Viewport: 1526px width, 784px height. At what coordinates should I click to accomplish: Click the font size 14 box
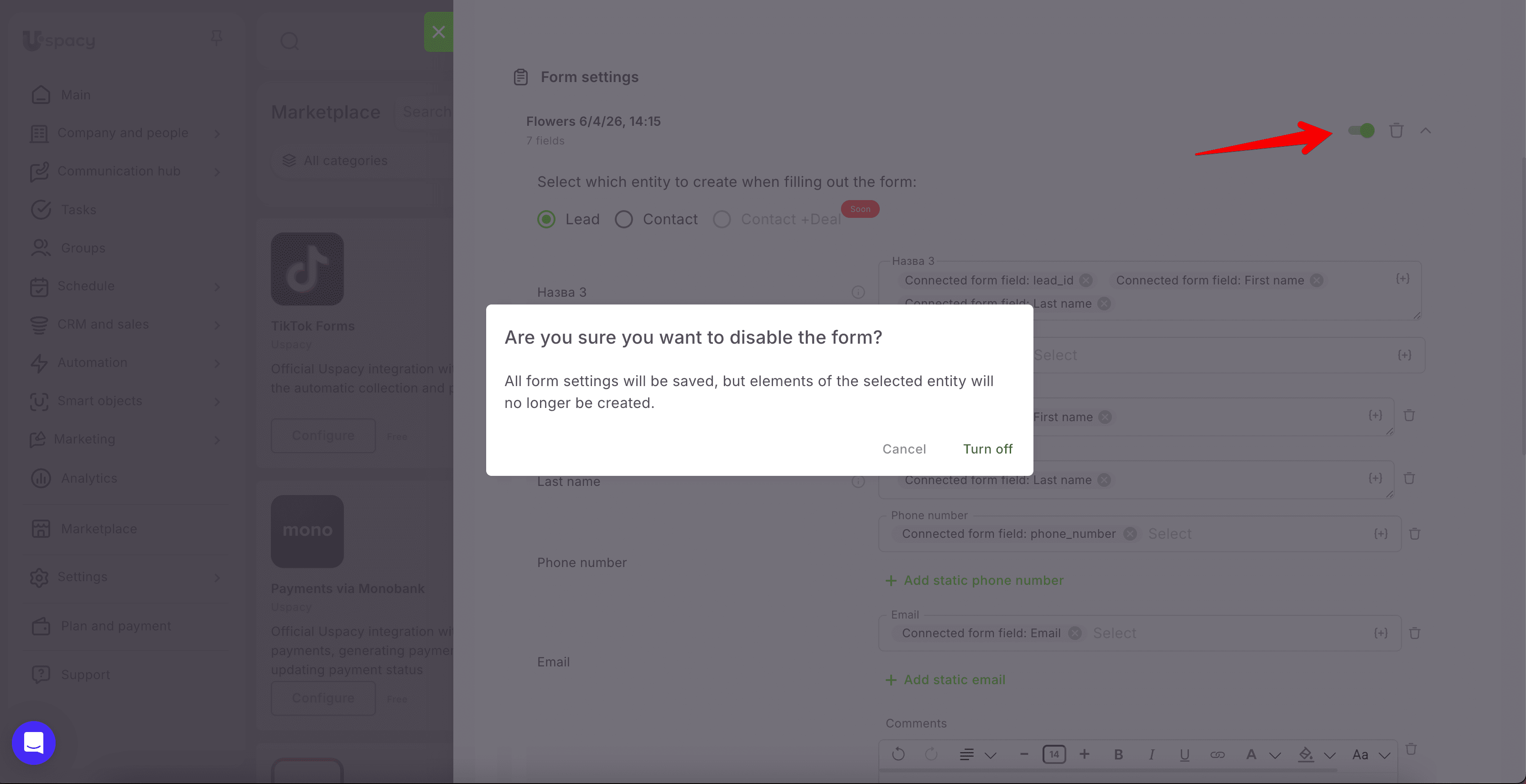(1054, 754)
